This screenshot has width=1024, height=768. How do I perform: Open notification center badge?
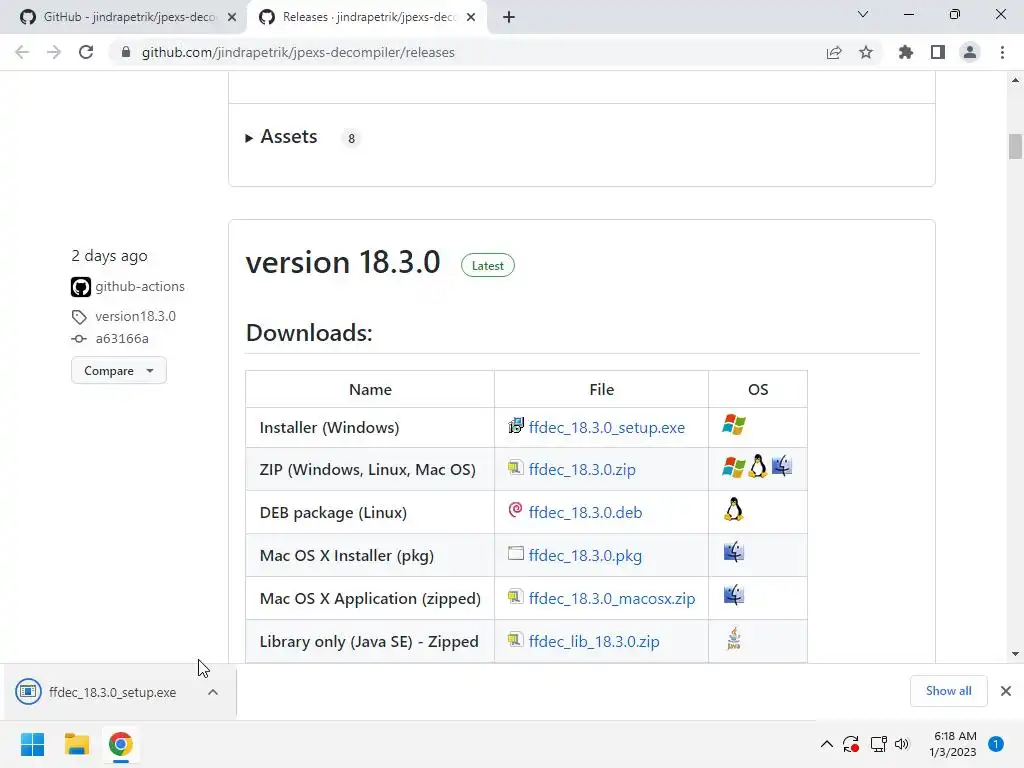coord(996,744)
